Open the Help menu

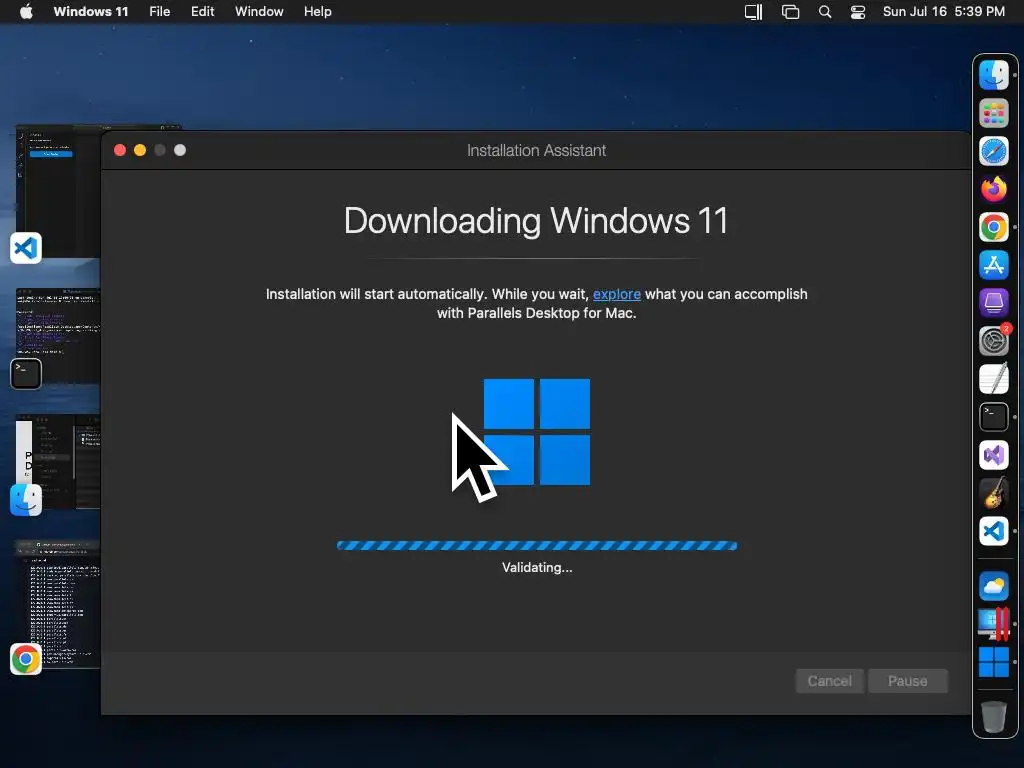pyautogui.click(x=317, y=12)
